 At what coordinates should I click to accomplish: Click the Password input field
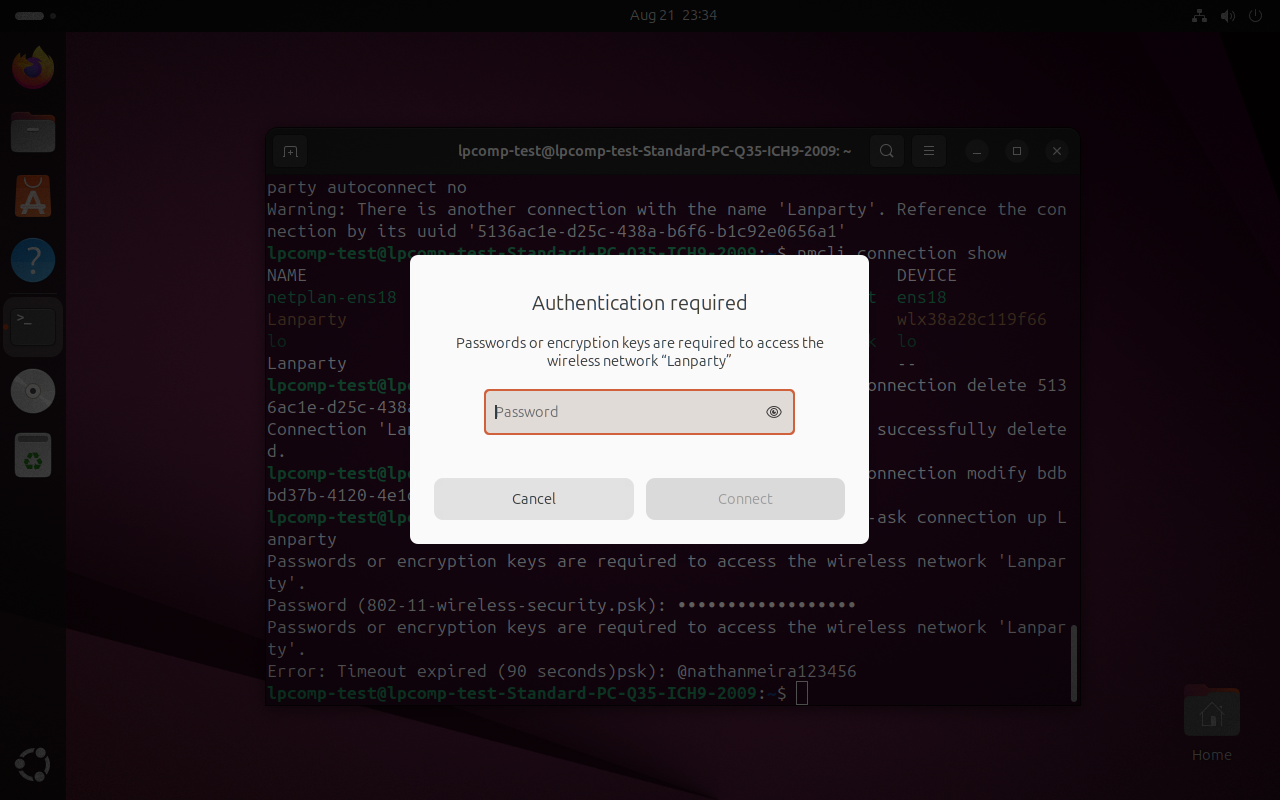coord(639,412)
